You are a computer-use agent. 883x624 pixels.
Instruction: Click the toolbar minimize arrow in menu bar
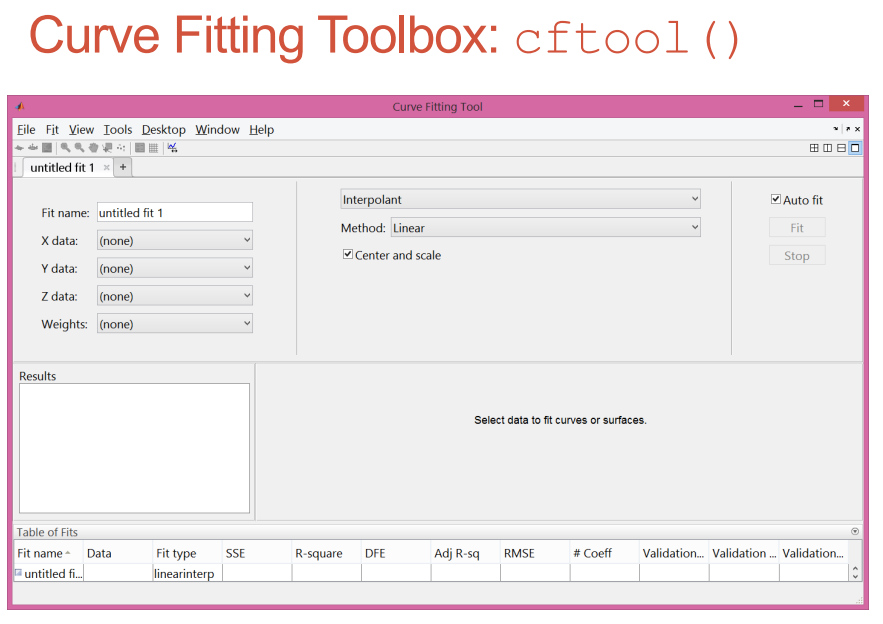coord(836,129)
